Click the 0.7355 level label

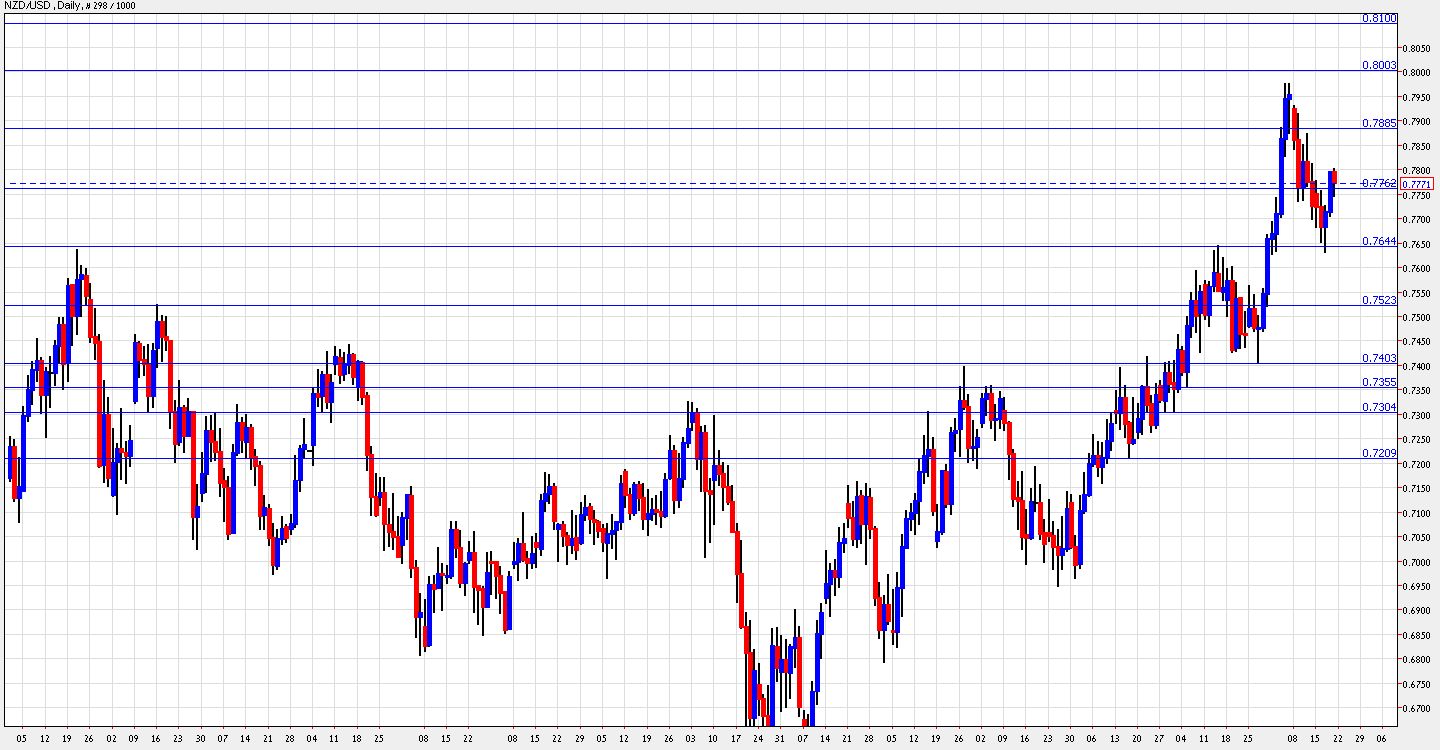click(x=1379, y=382)
